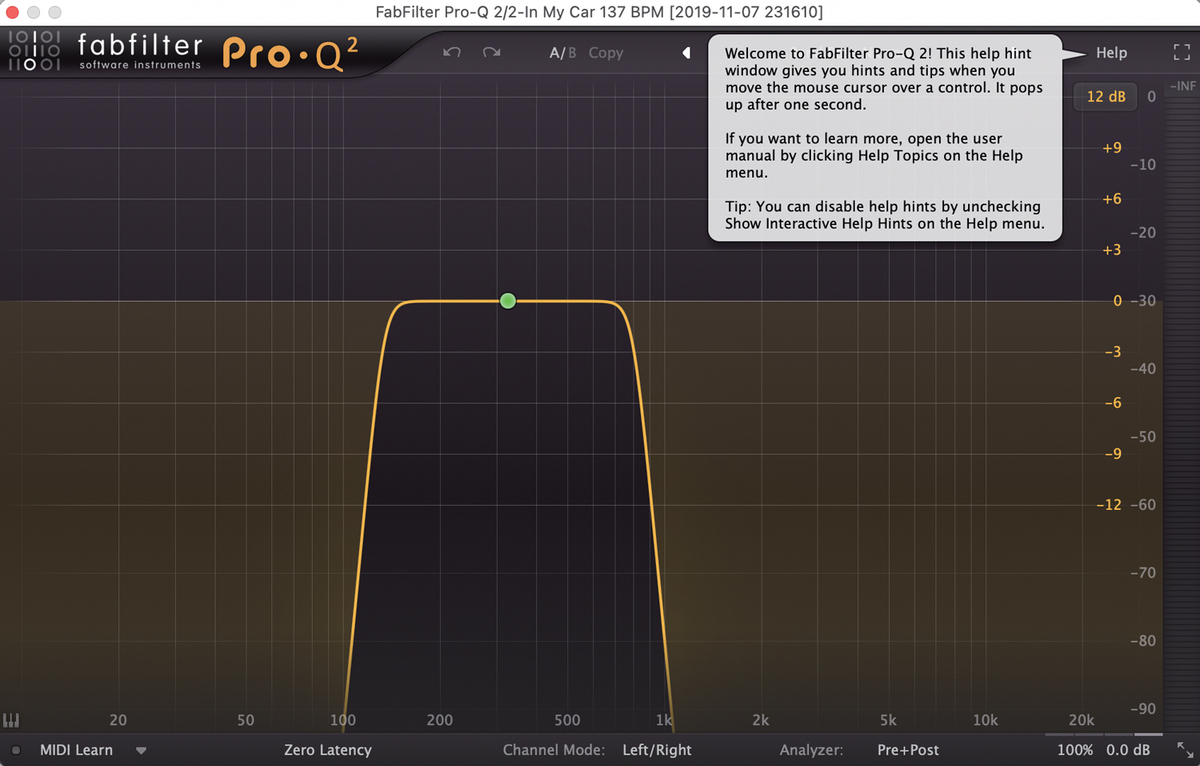This screenshot has height=766, width=1200.
Task: Show the piano keyboard display icon
Action: tap(12, 720)
